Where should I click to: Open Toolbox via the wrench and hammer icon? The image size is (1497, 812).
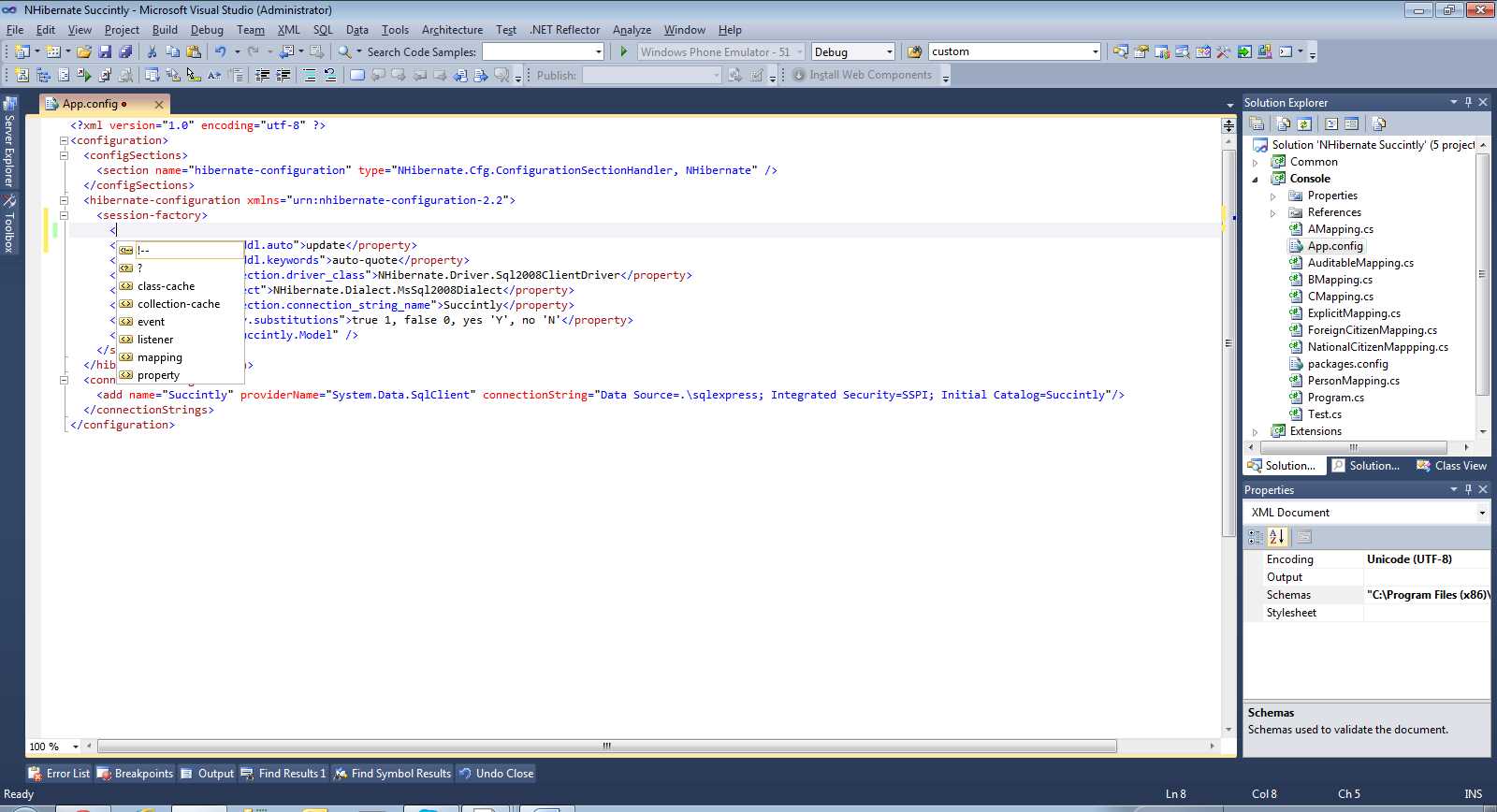click(1223, 51)
